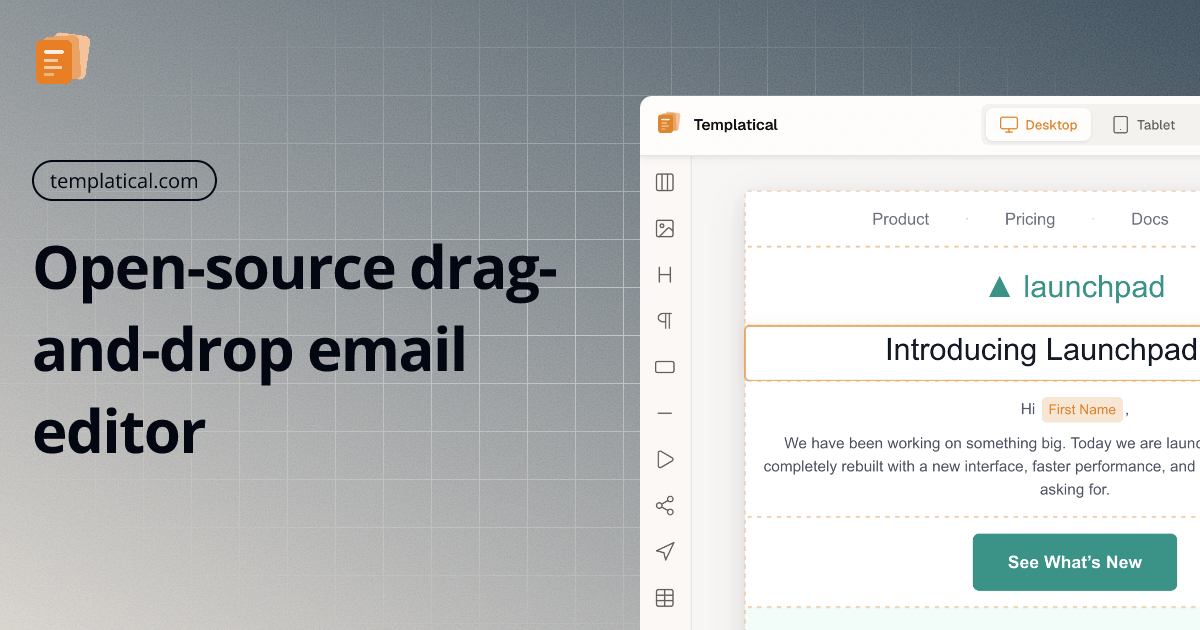Select the Button block icon
The image size is (1200, 630).
[665, 367]
